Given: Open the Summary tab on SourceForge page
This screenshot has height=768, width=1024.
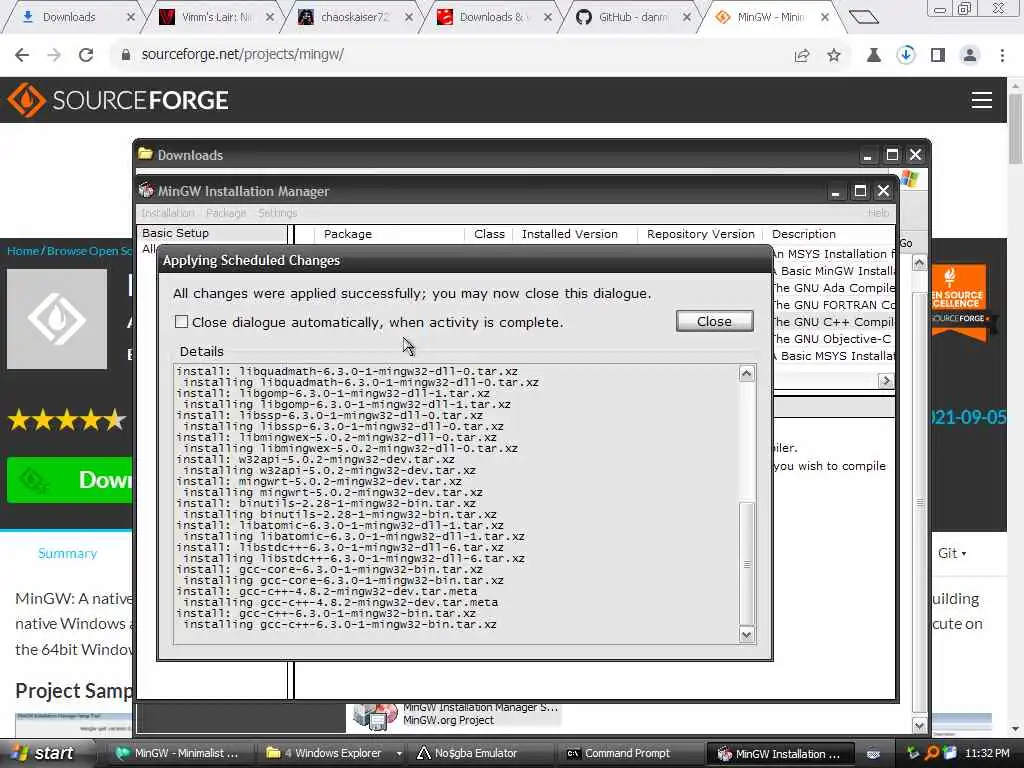Looking at the screenshot, I should [67, 553].
